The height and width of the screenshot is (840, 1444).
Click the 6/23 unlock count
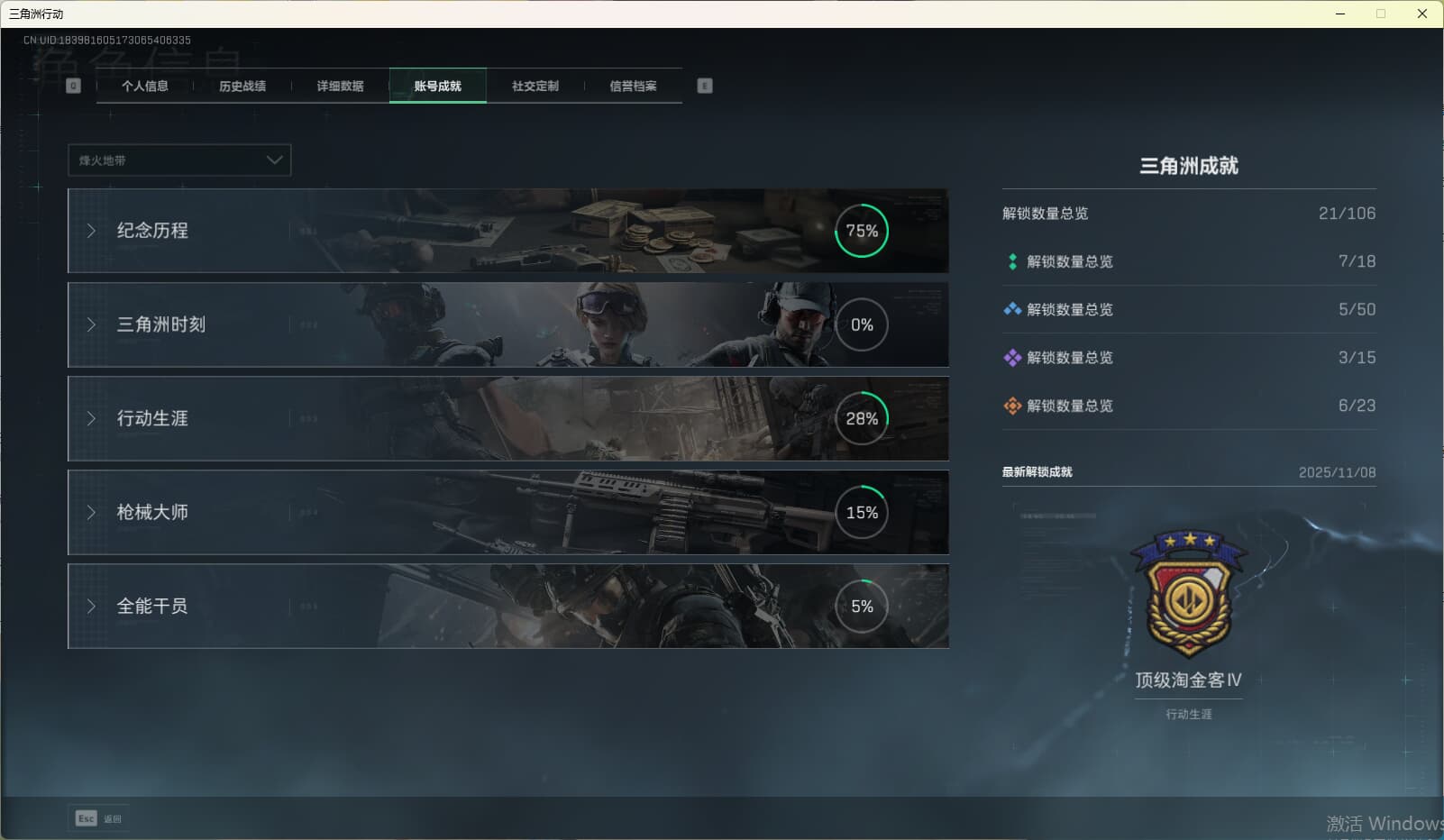(1357, 406)
